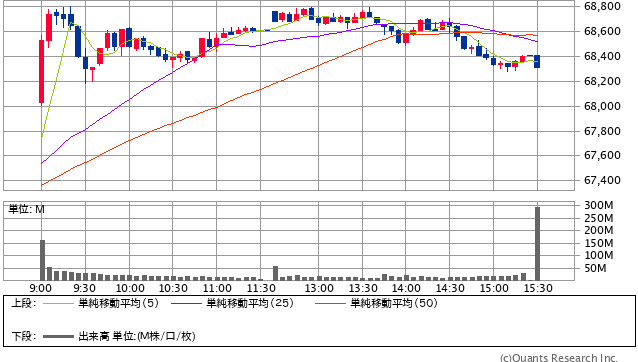Click the 単純移動平均(5) legend label
Image resolution: width=638 pixels, height=362 pixels.
(118, 303)
